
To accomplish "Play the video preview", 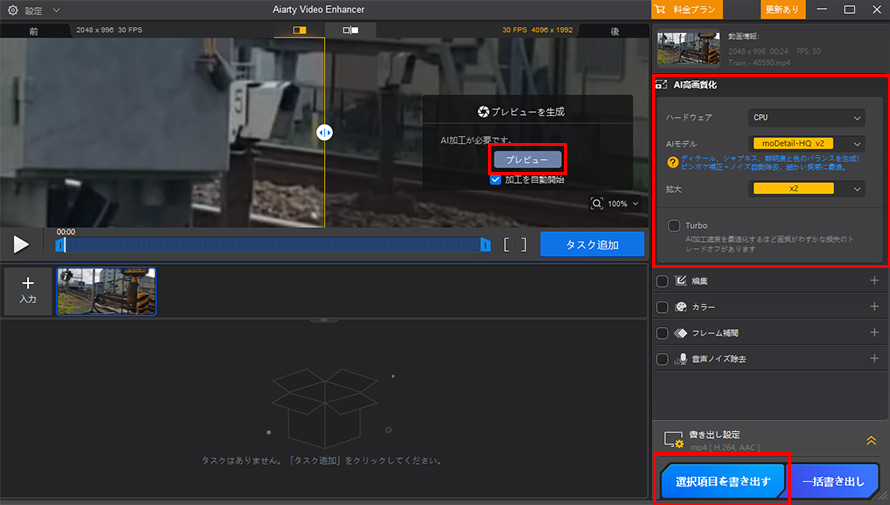I will (21, 245).
